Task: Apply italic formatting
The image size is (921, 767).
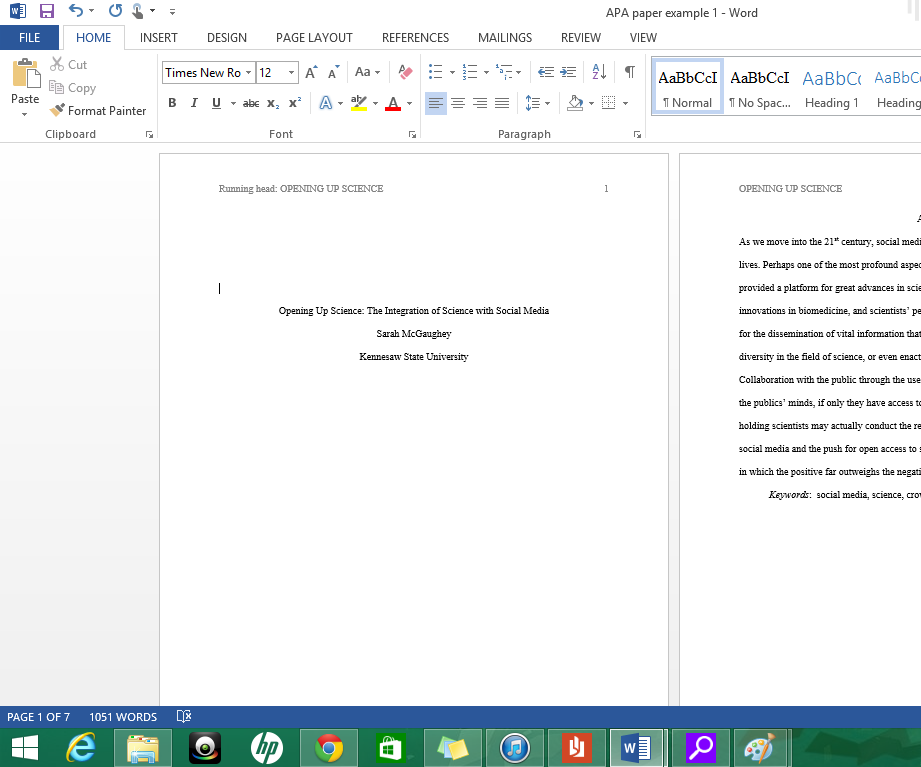Action: (194, 103)
